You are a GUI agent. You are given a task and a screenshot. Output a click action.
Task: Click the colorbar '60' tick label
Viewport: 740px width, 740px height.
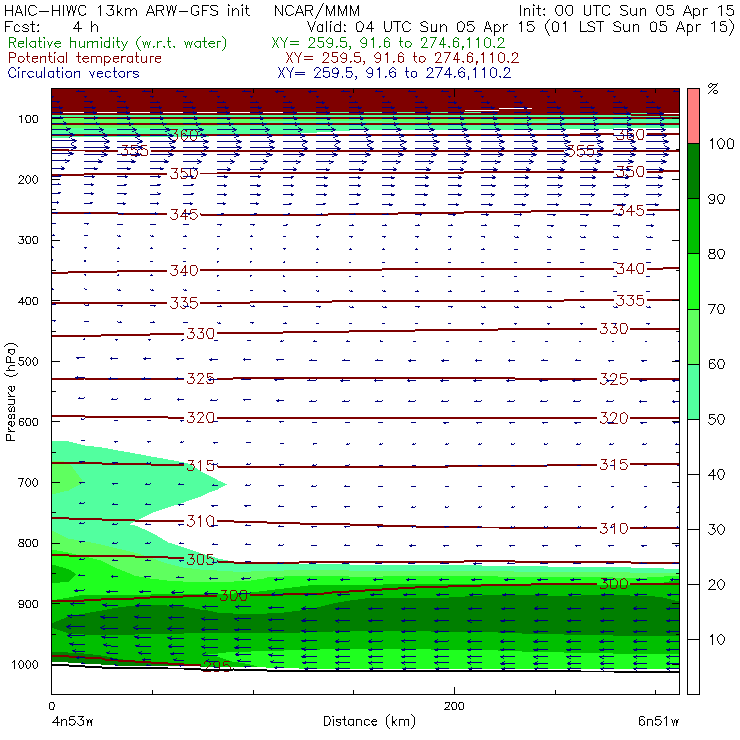716,364
